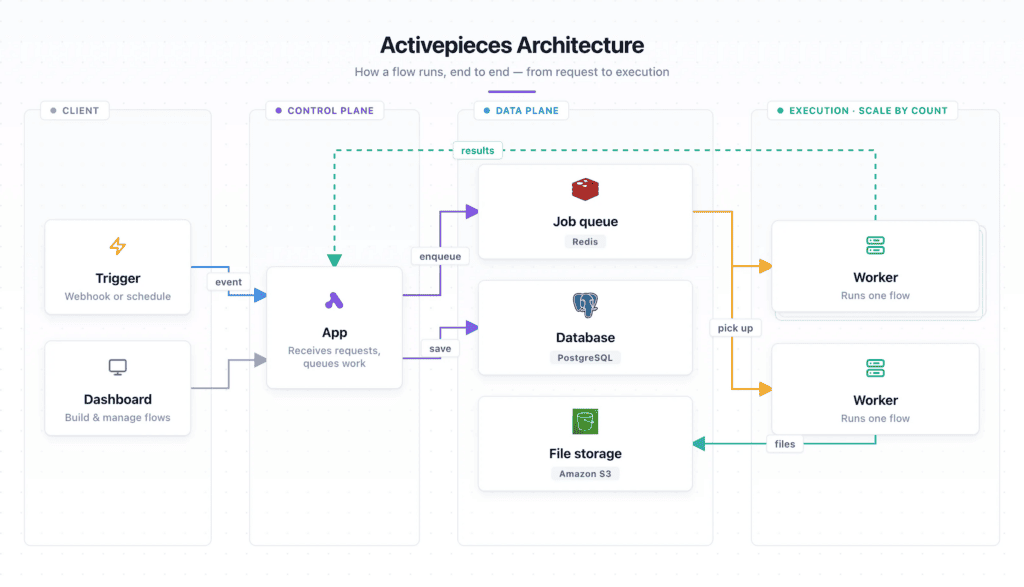Click the Amazon S3 bucket icon
Image resolution: width=1024 pixels, height=587 pixels.
click(x=585, y=421)
